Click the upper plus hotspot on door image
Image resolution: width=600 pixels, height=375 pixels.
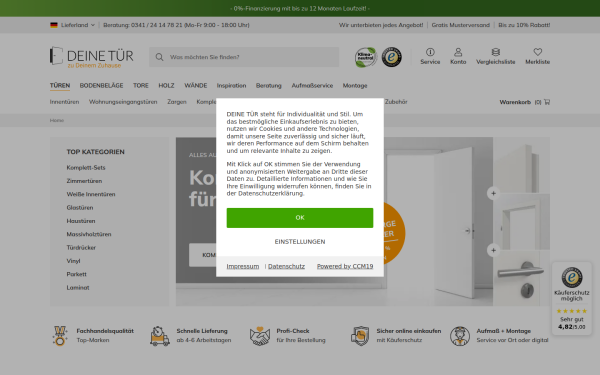click(493, 193)
